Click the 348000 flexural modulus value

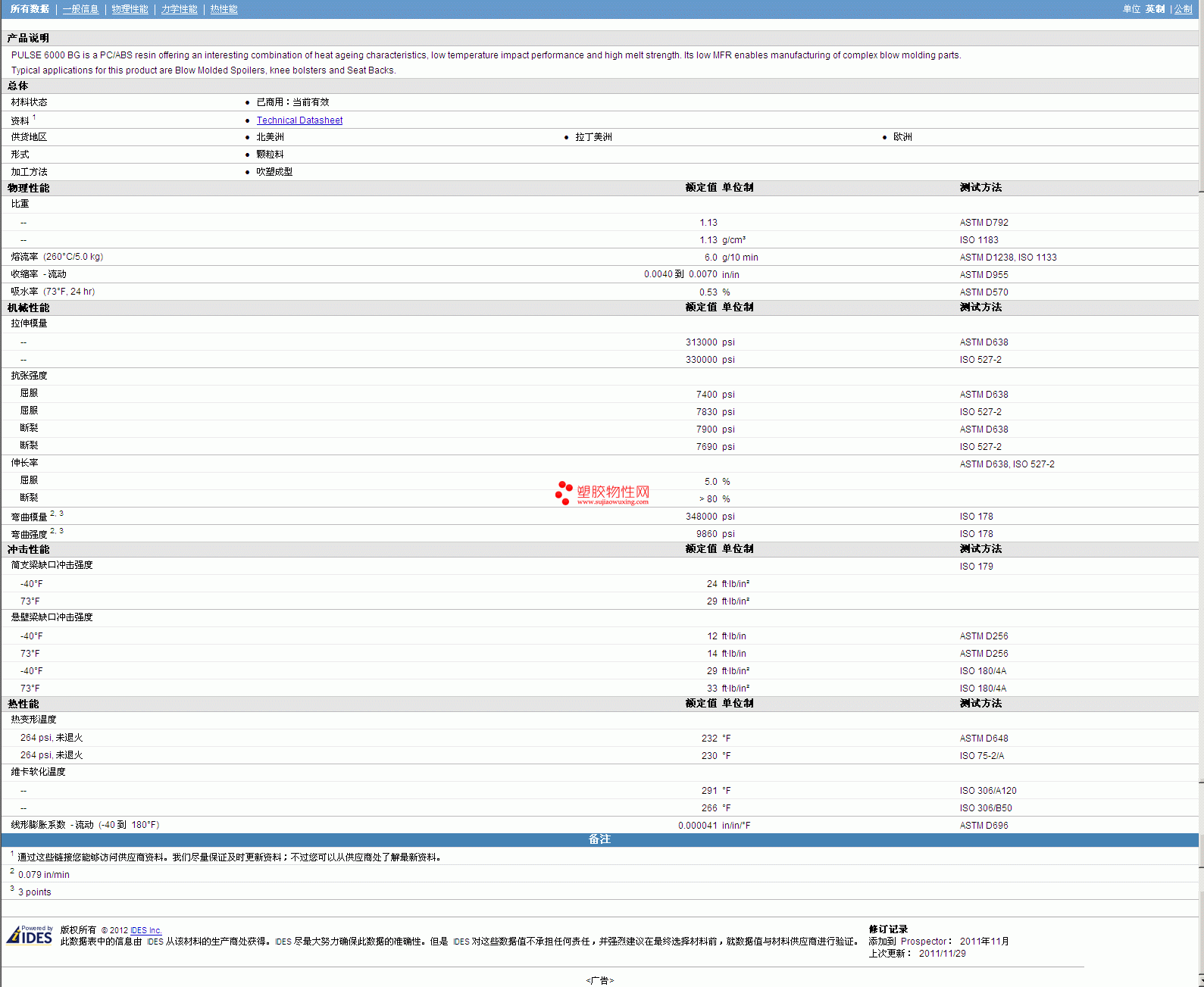point(701,517)
